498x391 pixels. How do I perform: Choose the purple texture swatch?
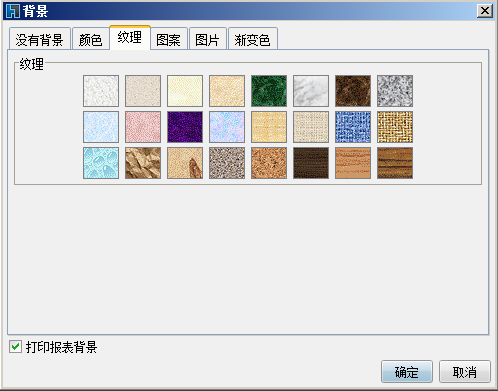185,127
